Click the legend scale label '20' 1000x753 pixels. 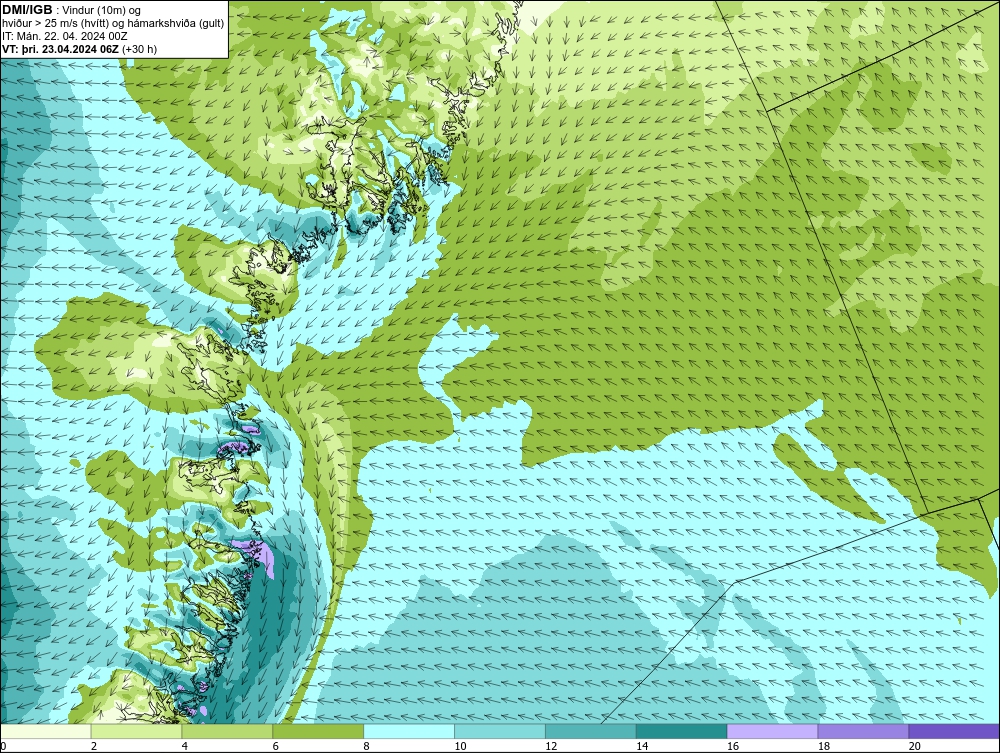tap(915, 746)
